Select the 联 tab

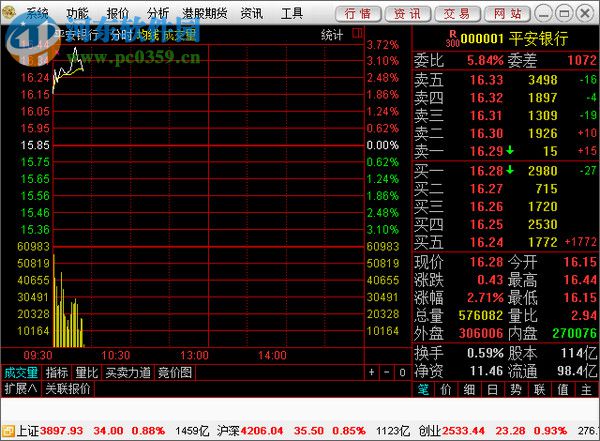[540, 390]
